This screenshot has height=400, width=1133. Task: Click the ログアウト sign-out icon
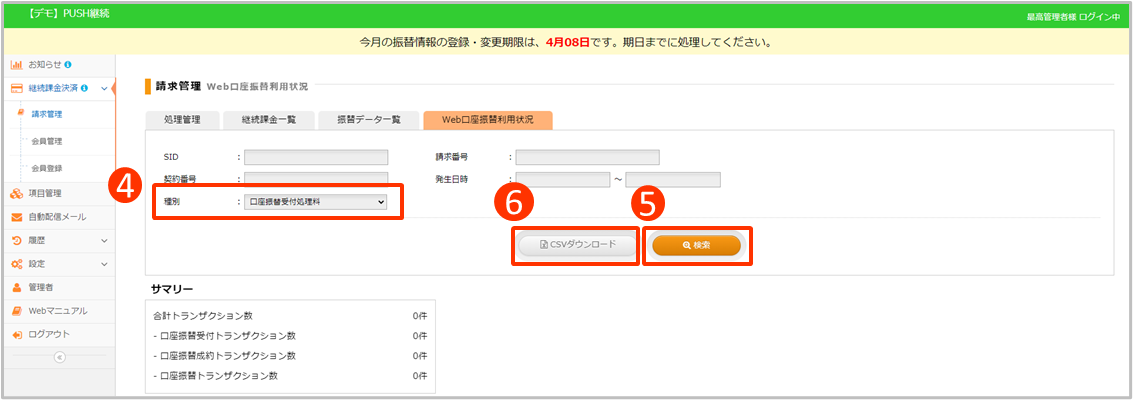point(17,334)
